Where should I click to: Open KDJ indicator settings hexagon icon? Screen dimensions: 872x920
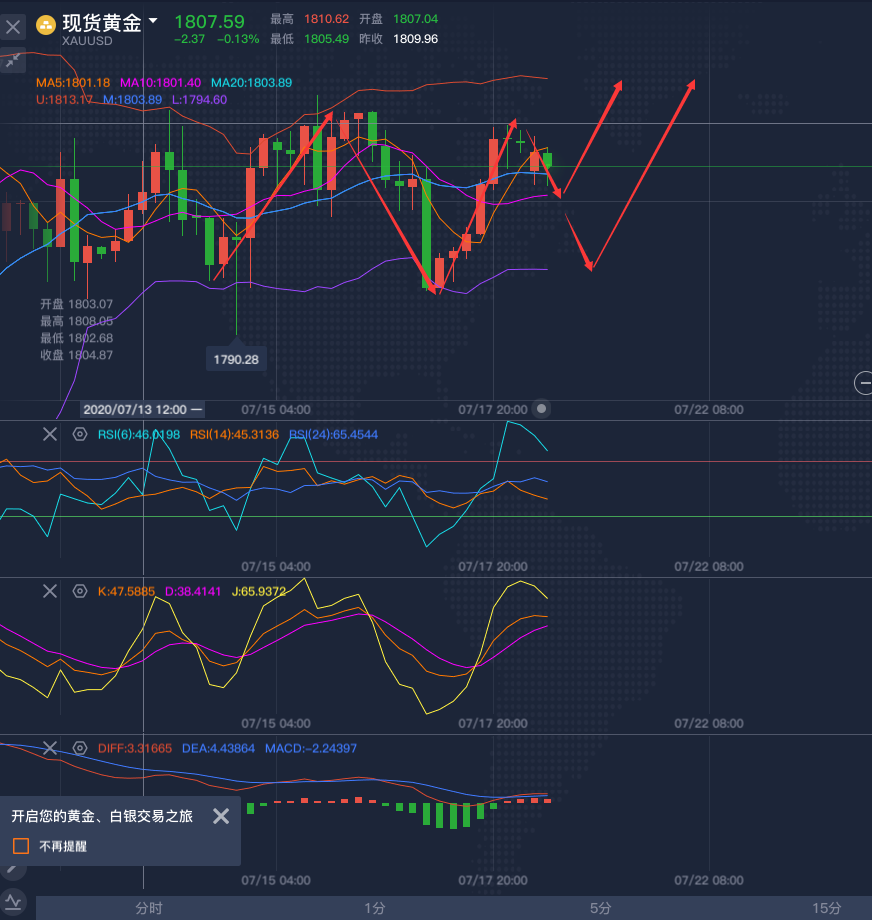coord(80,591)
